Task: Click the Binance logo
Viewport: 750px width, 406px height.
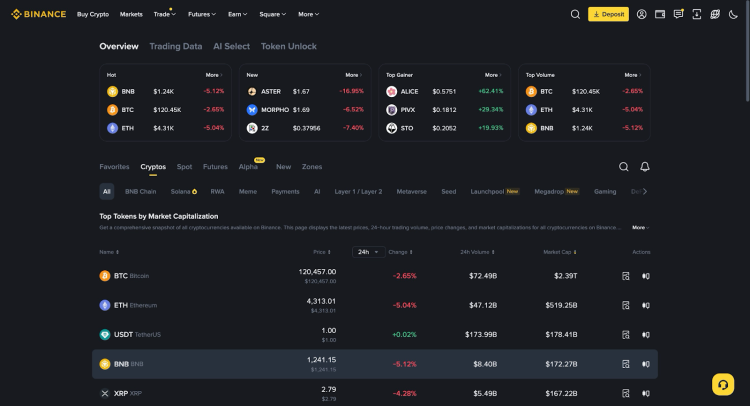Action: point(39,14)
